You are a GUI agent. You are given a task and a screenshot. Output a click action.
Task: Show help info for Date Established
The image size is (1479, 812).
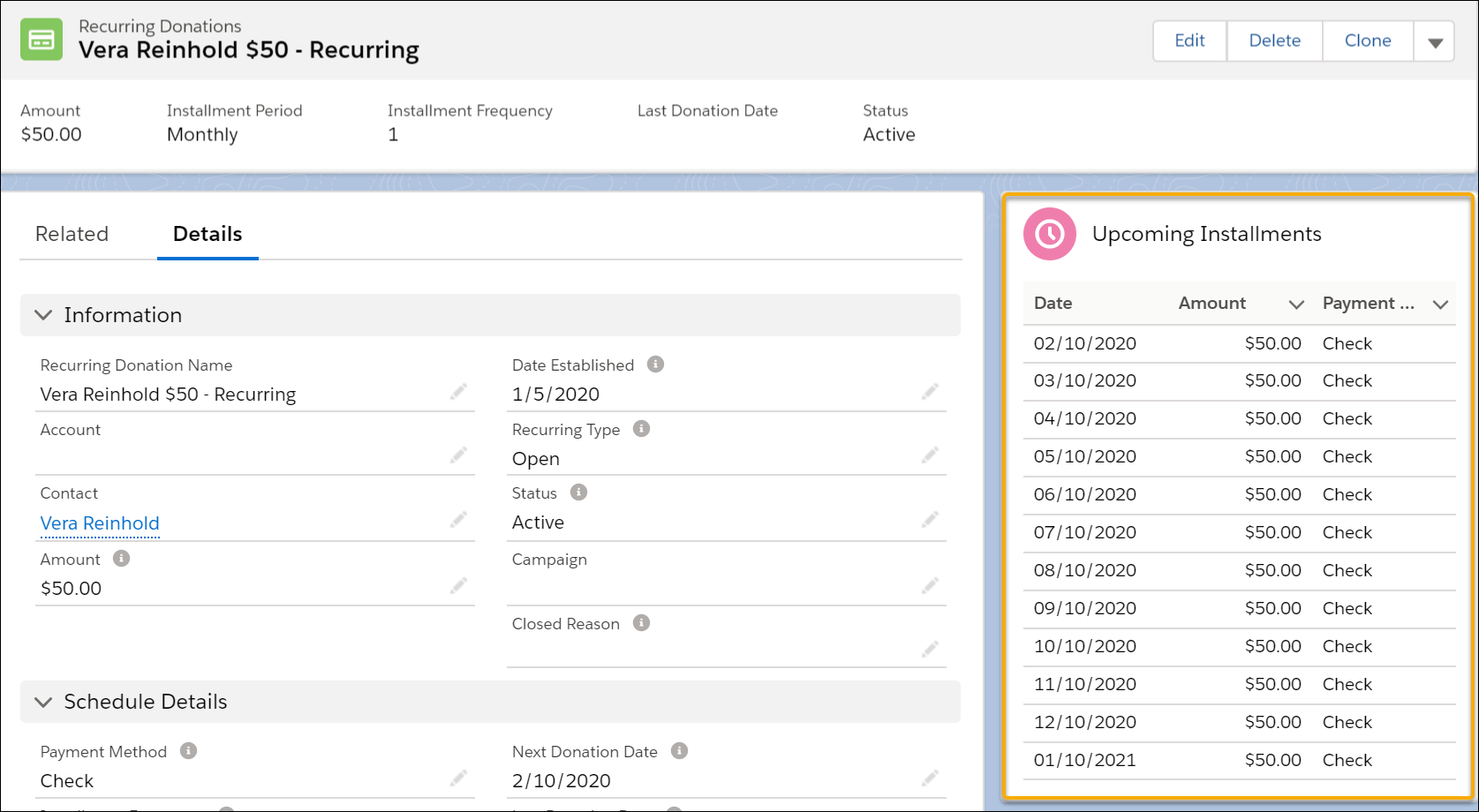pos(655,364)
